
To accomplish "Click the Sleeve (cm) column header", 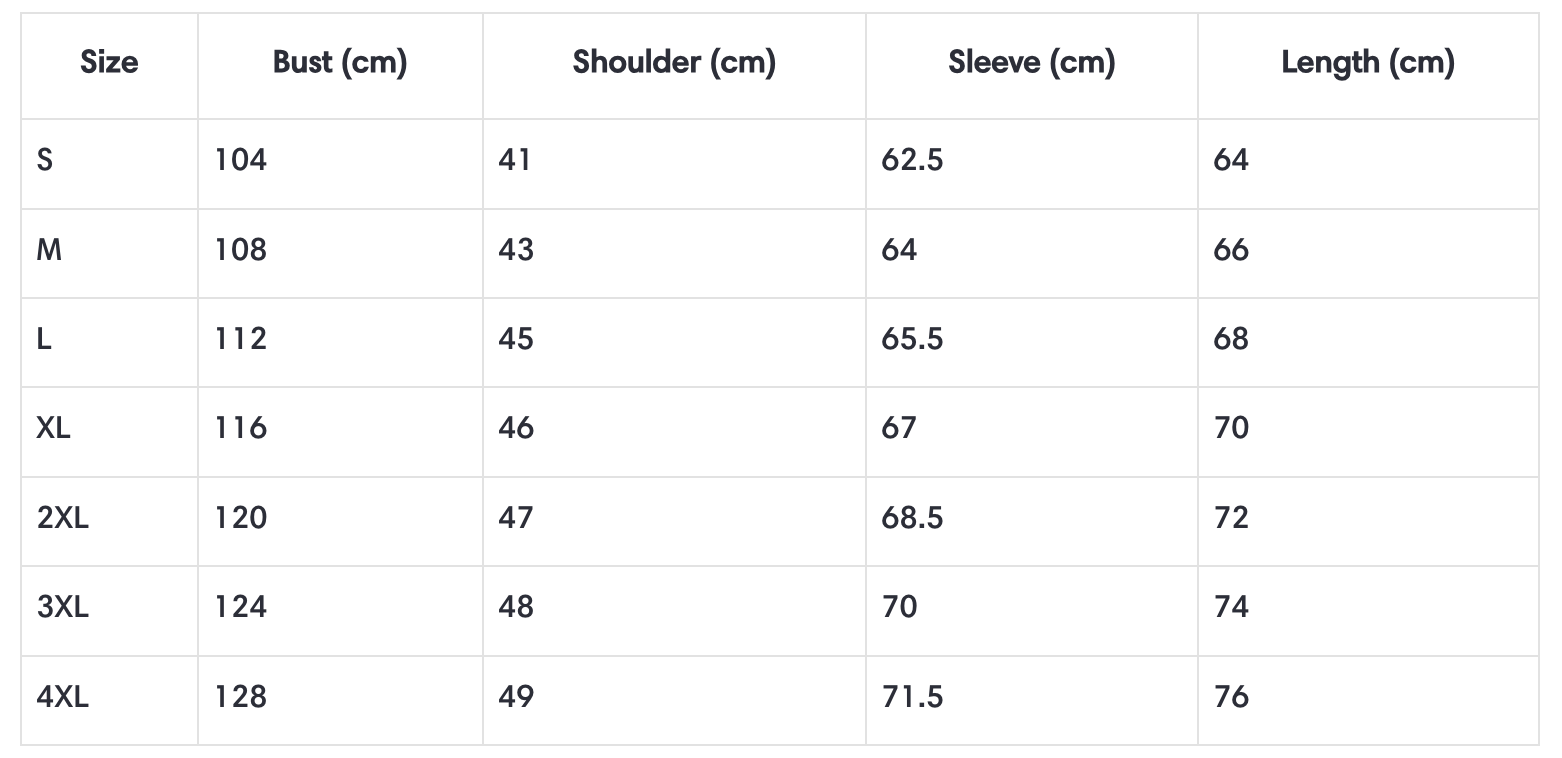I will click(x=1031, y=62).
